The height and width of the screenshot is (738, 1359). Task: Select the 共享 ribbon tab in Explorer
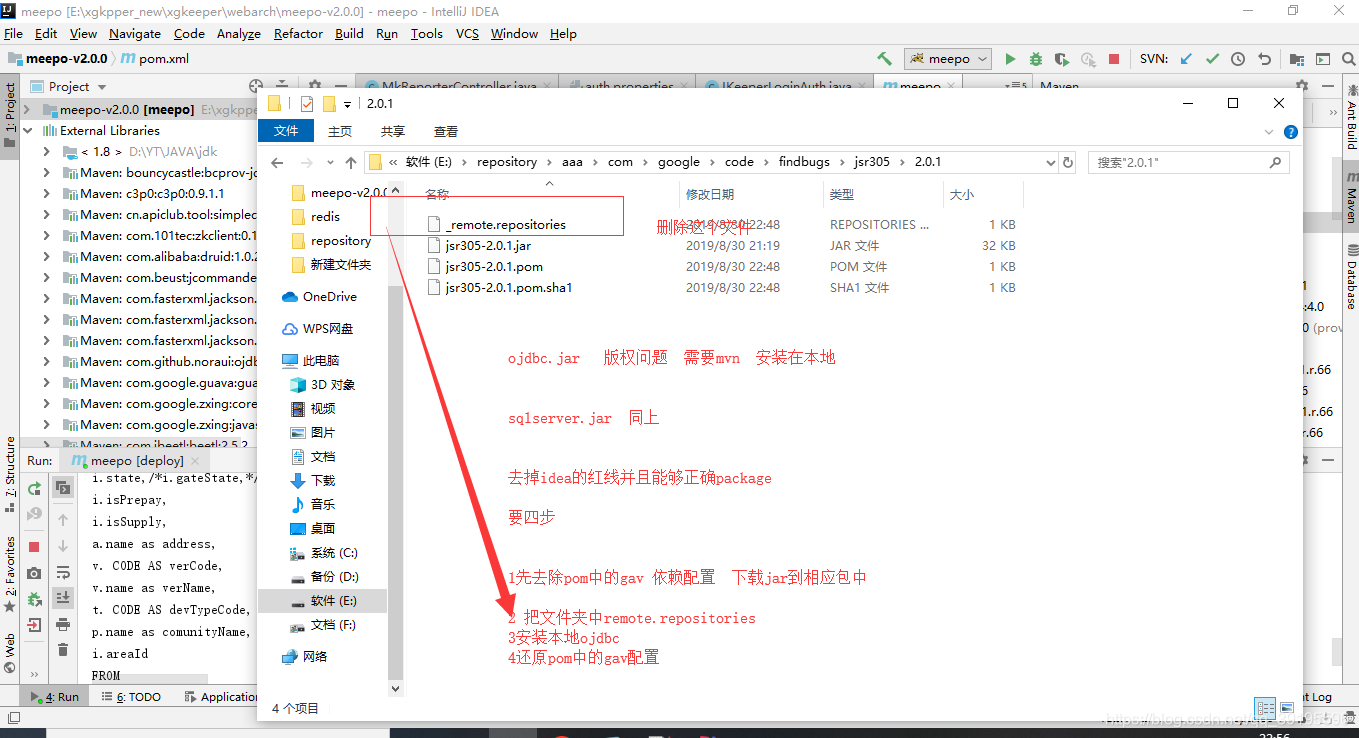click(x=393, y=131)
